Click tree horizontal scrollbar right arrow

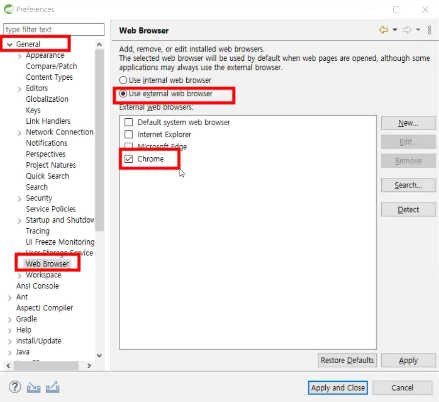tap(89, 366)
